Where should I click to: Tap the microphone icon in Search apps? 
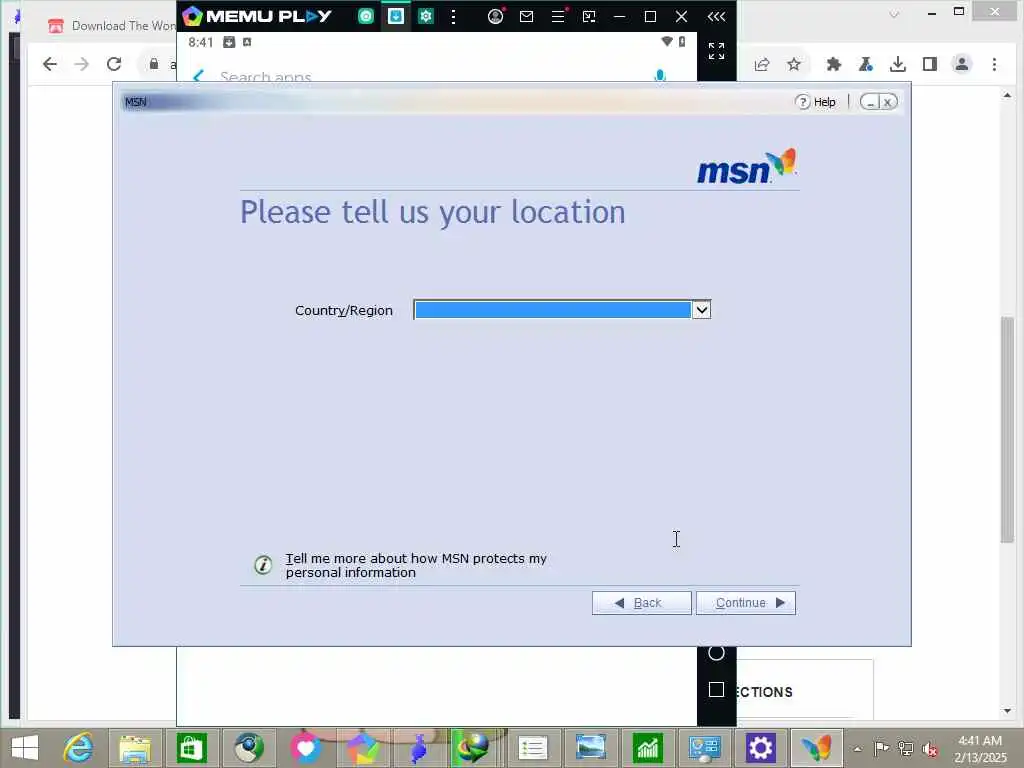660,76
